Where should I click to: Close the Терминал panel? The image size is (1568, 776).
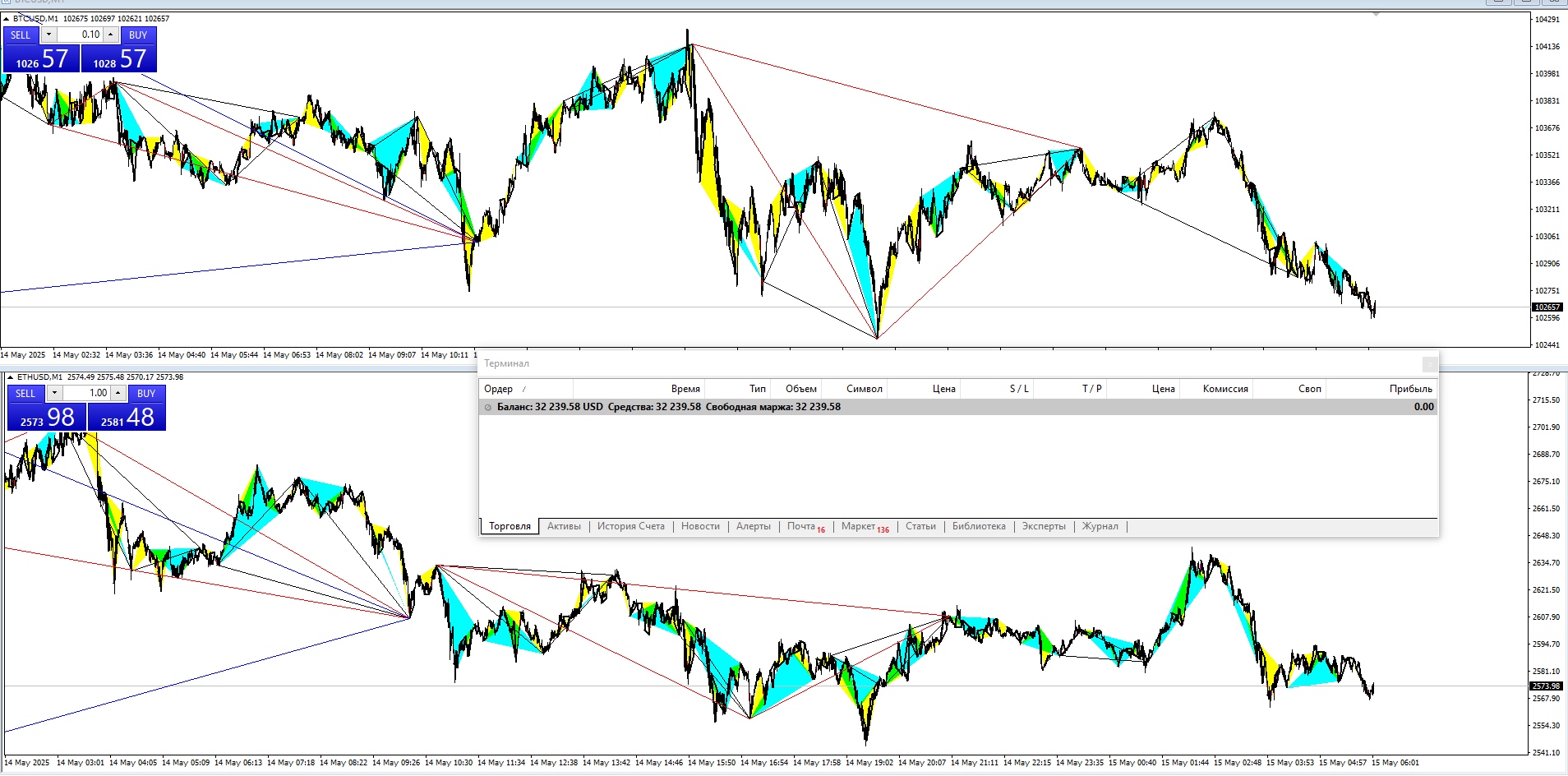(1429, 363)
